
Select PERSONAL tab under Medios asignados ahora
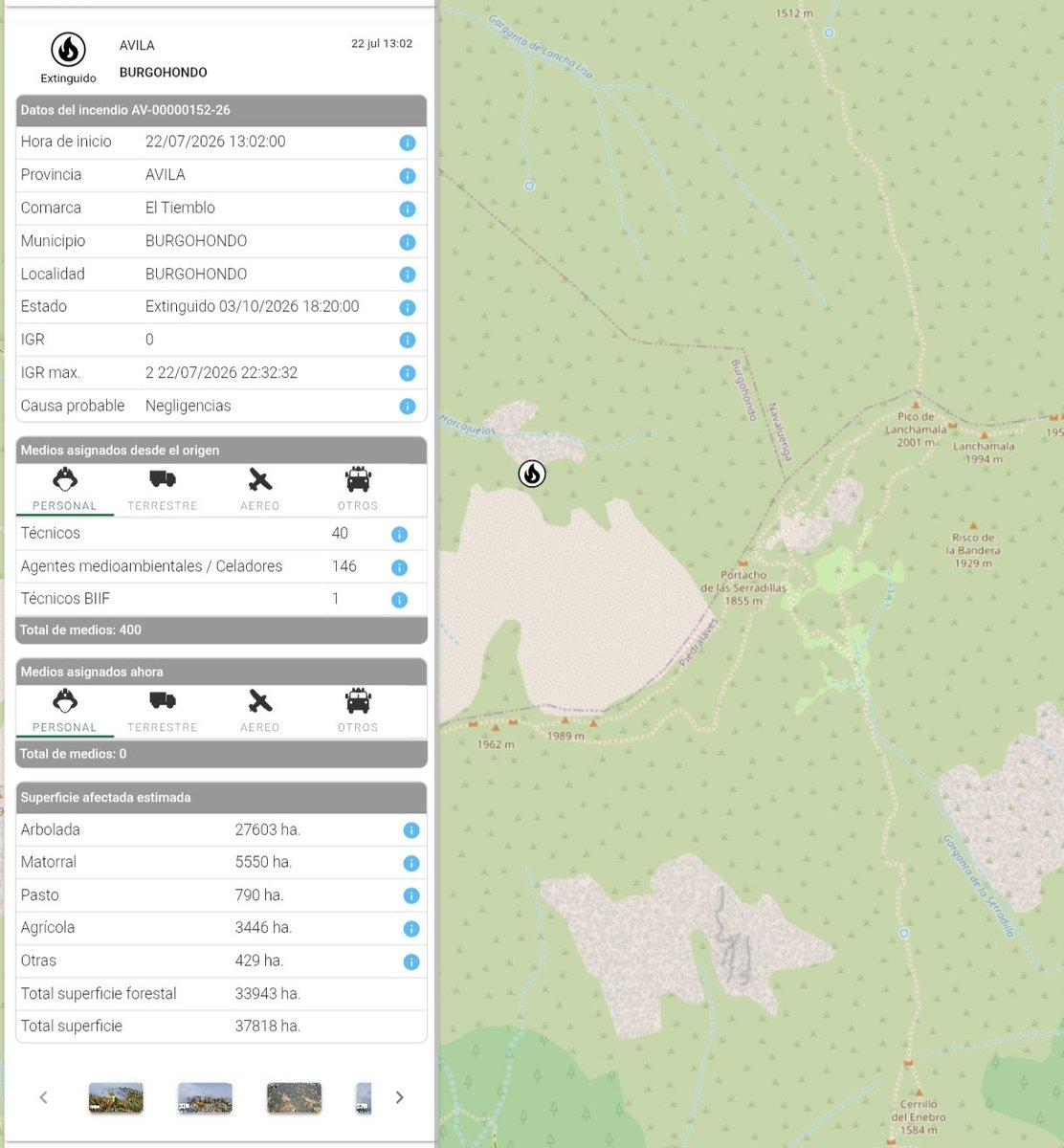point(65,713)
